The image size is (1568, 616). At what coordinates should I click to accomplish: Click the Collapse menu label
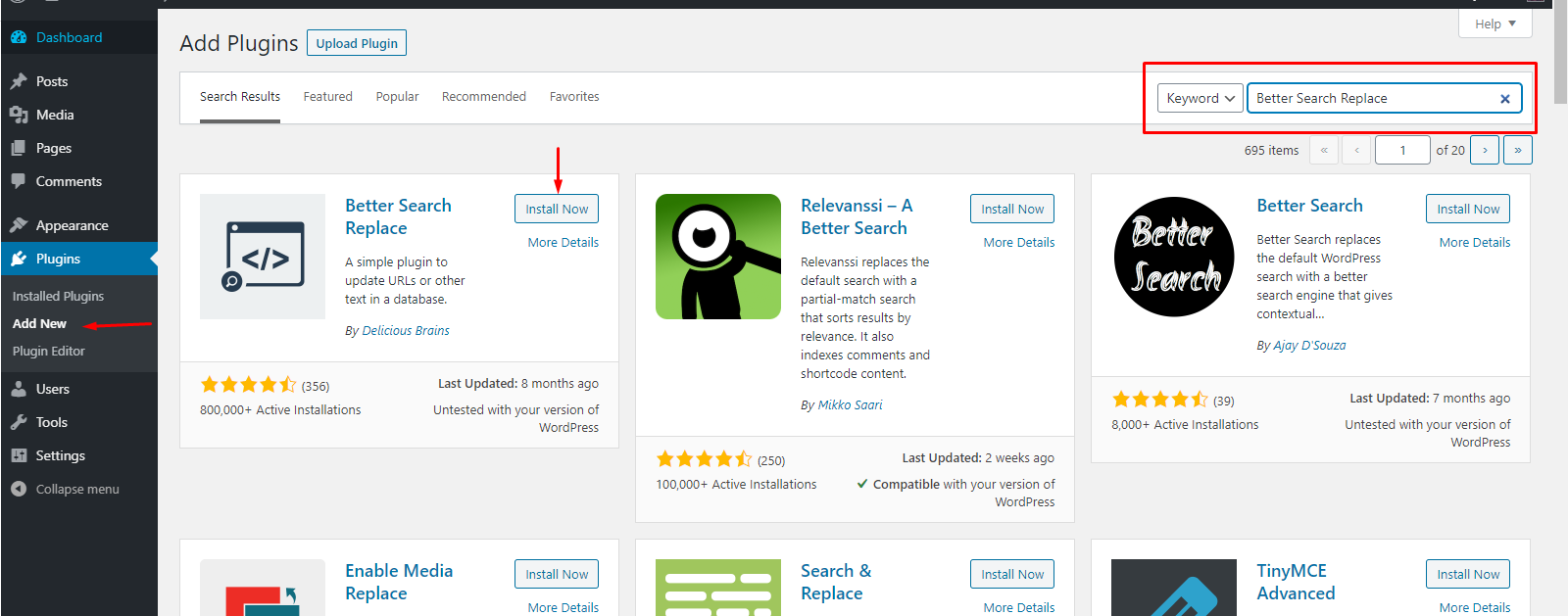tap(77, 489)
